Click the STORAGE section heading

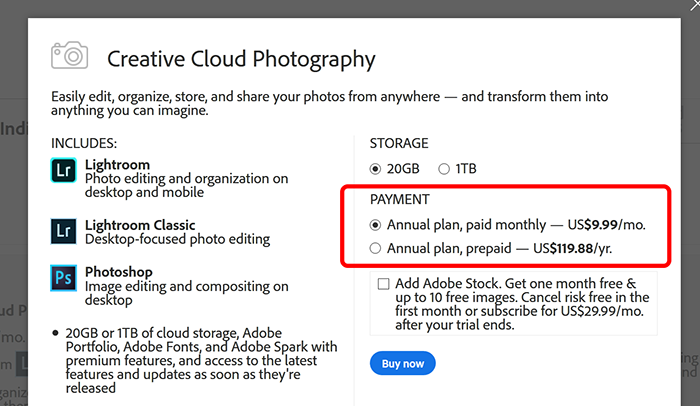coord(399,143)
